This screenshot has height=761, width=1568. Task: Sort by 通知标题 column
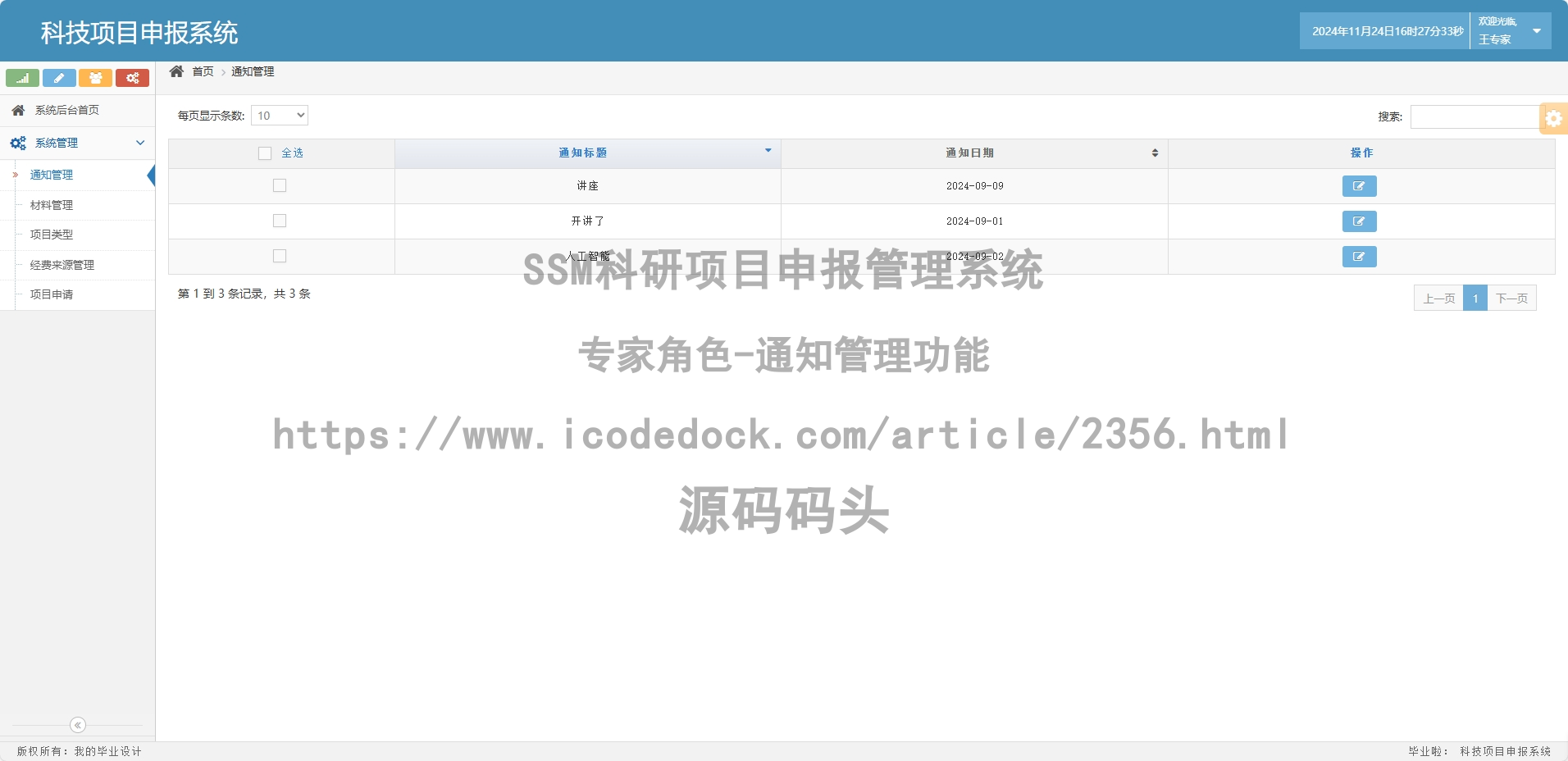tap(587, 153)
